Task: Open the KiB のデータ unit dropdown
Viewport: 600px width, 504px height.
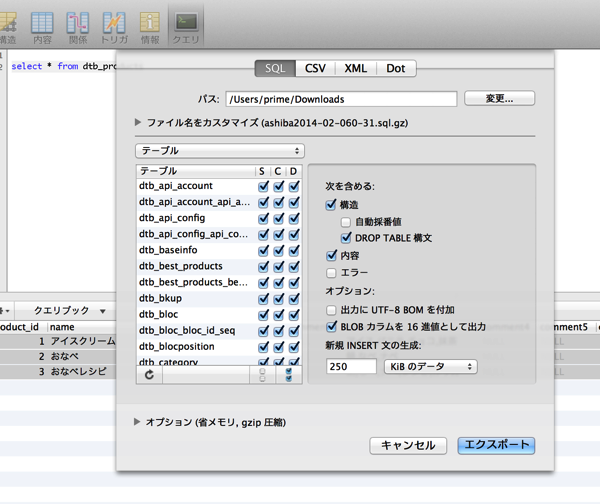Action: [430, 367]
